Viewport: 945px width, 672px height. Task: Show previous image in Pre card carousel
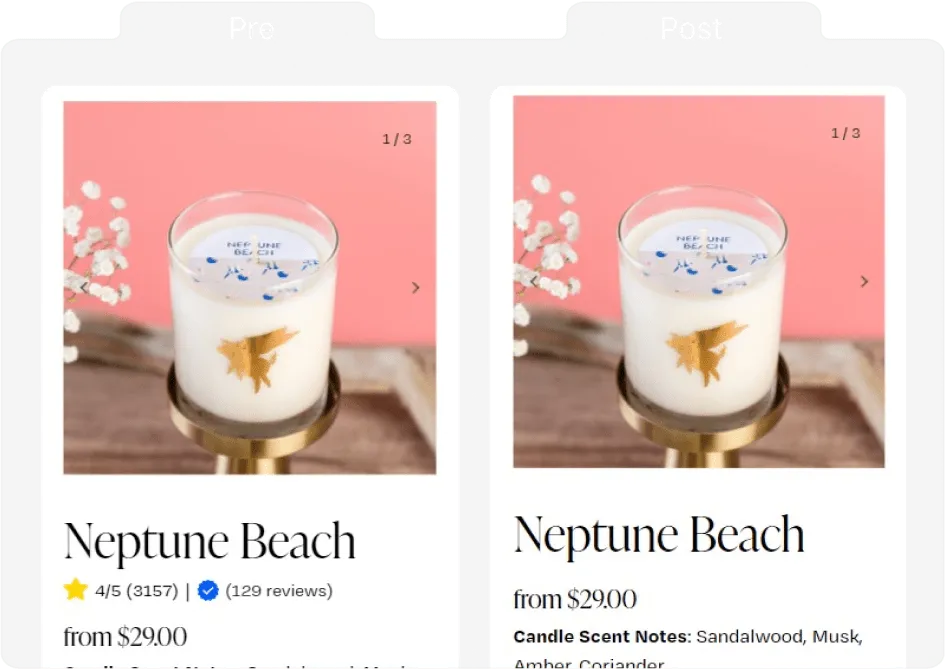coord(84,287)
